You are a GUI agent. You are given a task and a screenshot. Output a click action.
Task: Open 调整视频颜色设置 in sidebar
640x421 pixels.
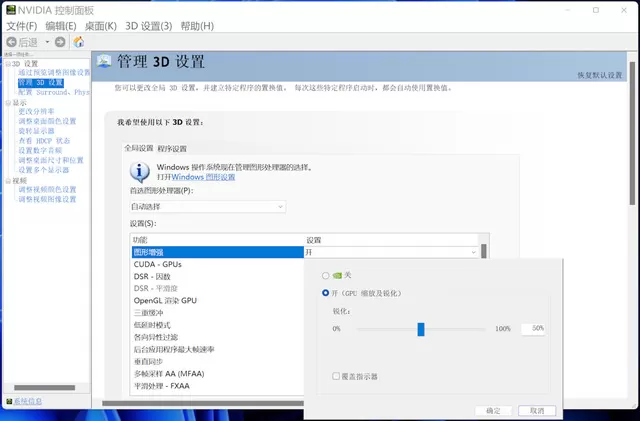[x=47, y=189]
